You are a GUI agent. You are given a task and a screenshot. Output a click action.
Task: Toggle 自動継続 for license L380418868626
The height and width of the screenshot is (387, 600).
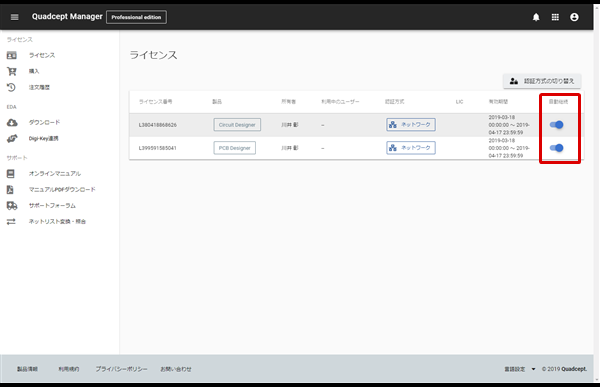click(557, 125)
